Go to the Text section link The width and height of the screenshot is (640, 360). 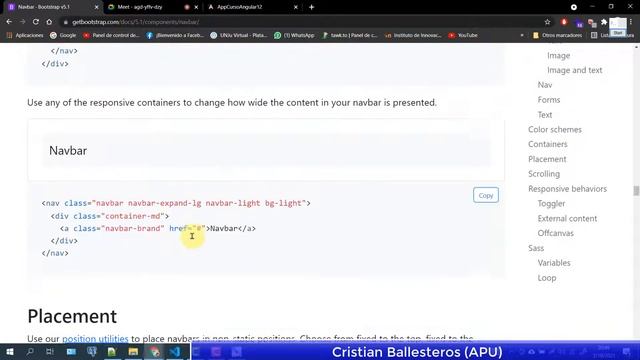[544, 115]
